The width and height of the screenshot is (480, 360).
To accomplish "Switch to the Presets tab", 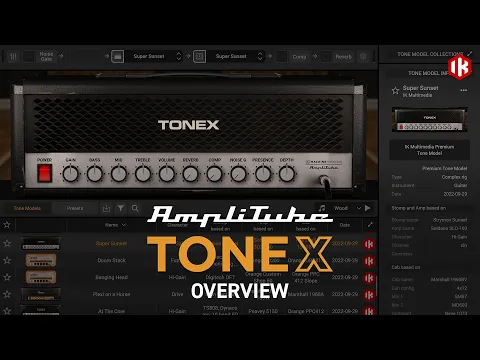I will (75, 208).
